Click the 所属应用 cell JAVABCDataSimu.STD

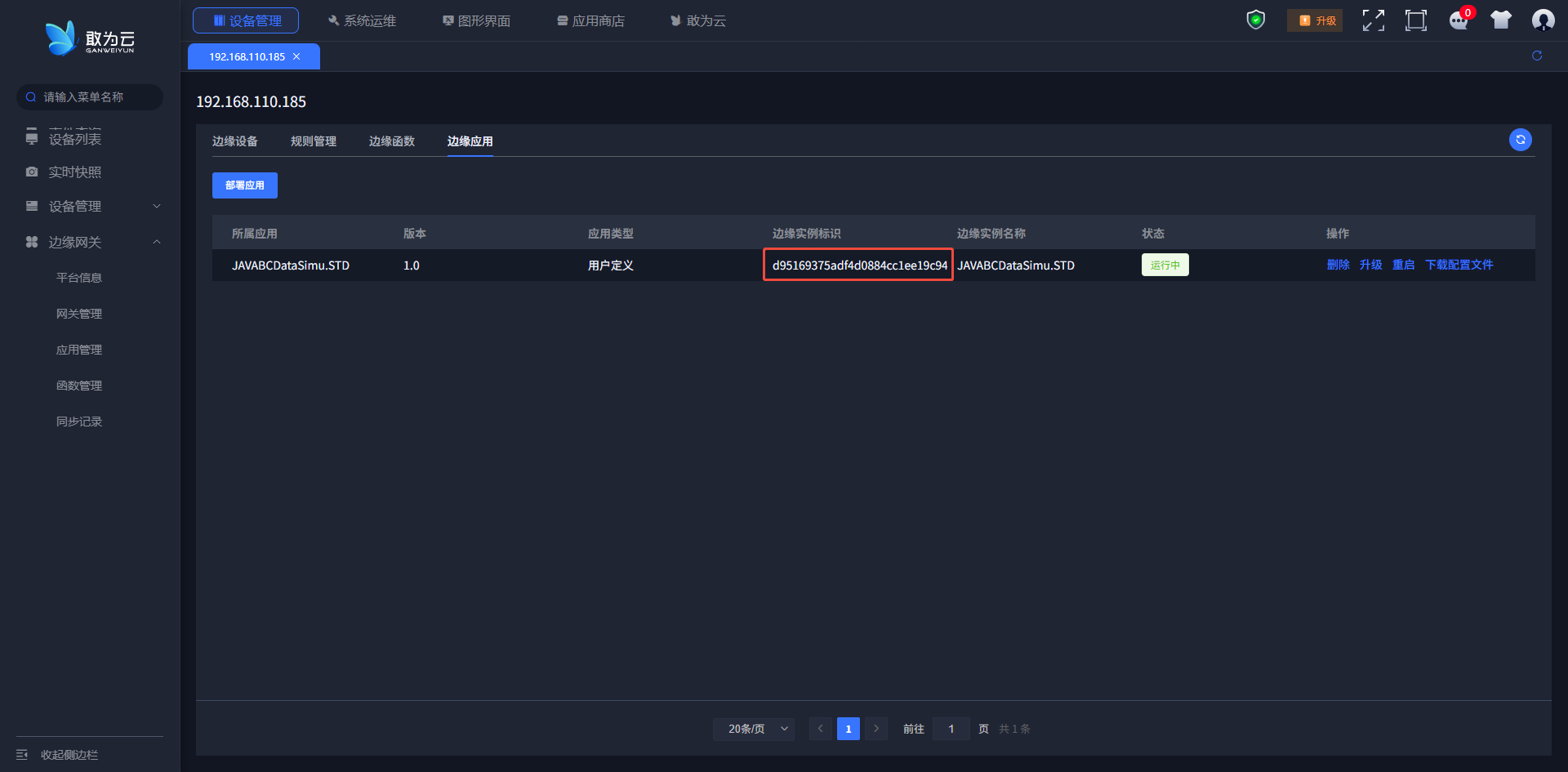coord(291,266)
